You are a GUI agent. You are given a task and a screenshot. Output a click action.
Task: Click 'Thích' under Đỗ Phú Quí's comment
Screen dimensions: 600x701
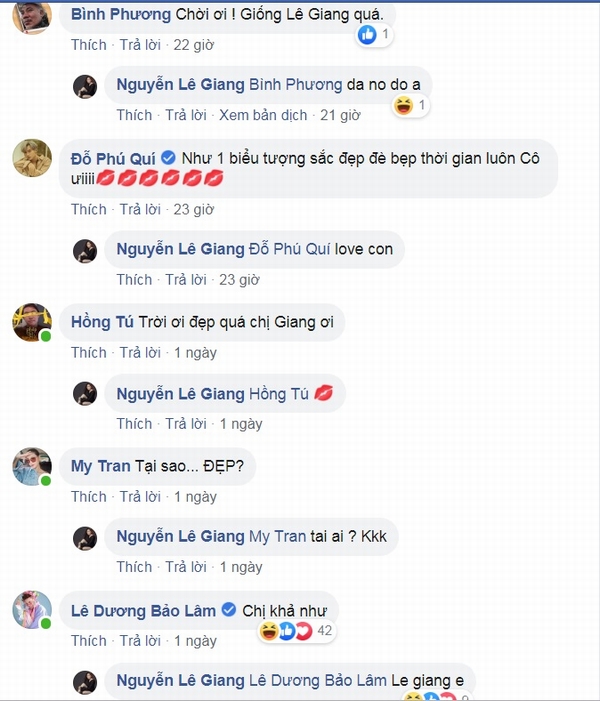pos(89,209)
